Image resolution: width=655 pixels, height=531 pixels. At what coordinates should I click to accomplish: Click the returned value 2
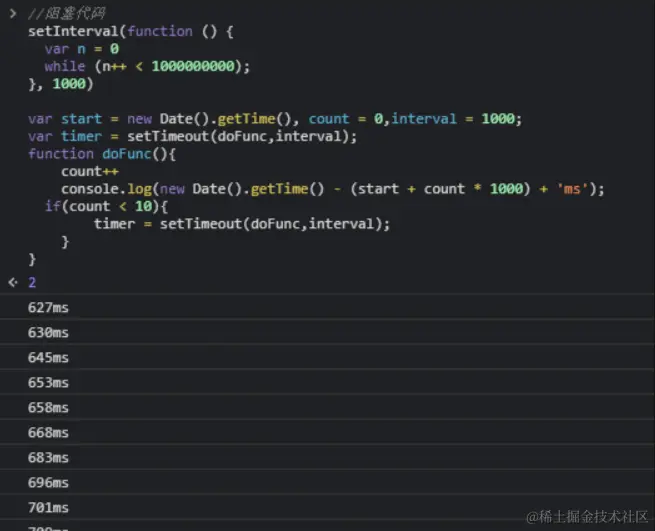pyautogui.click(x=32, y=282)
